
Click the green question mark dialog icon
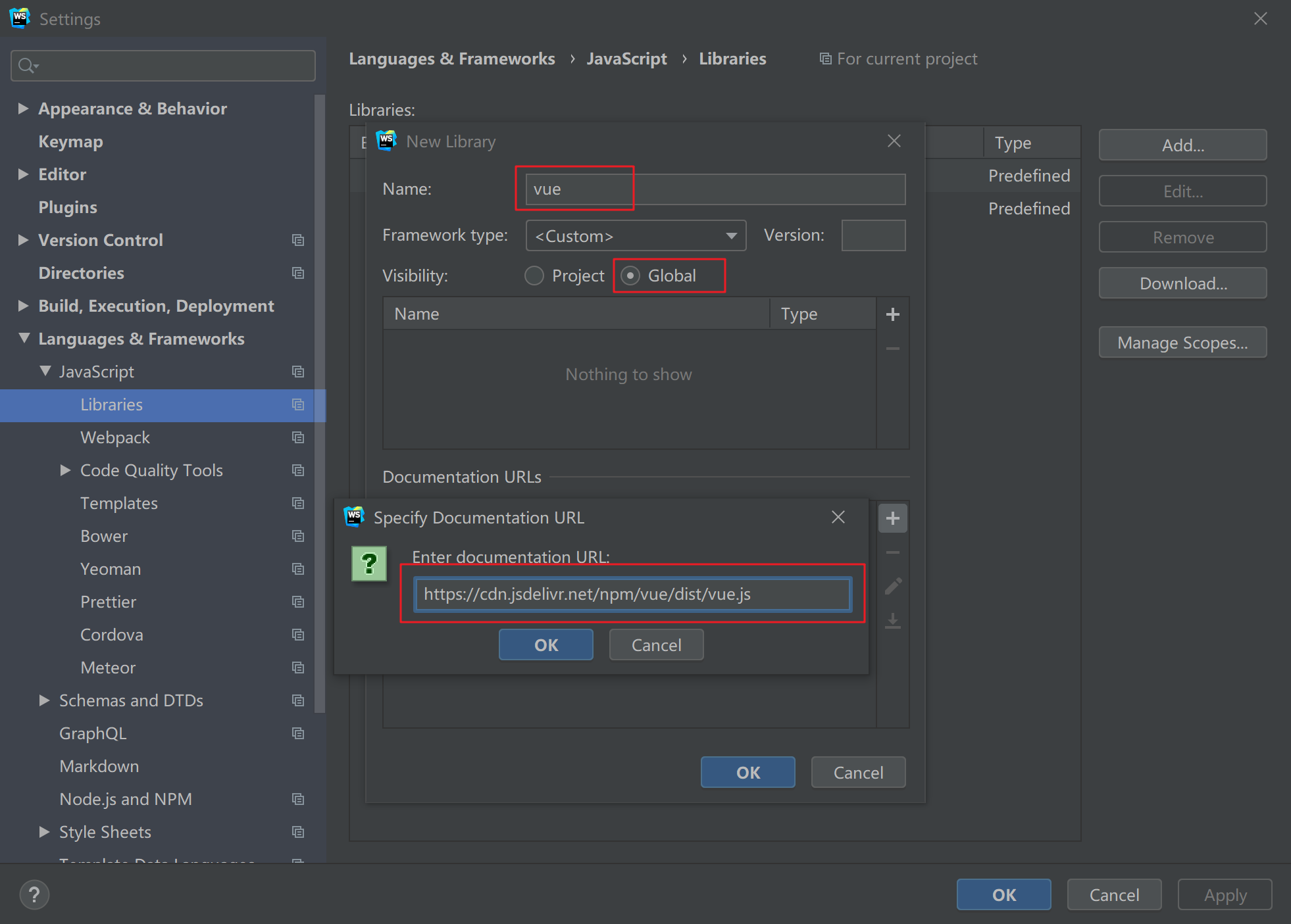[368, 564]
